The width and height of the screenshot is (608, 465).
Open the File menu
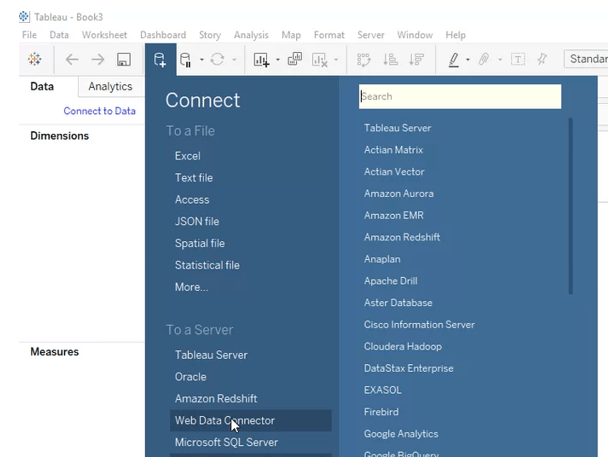click(29, 35)
